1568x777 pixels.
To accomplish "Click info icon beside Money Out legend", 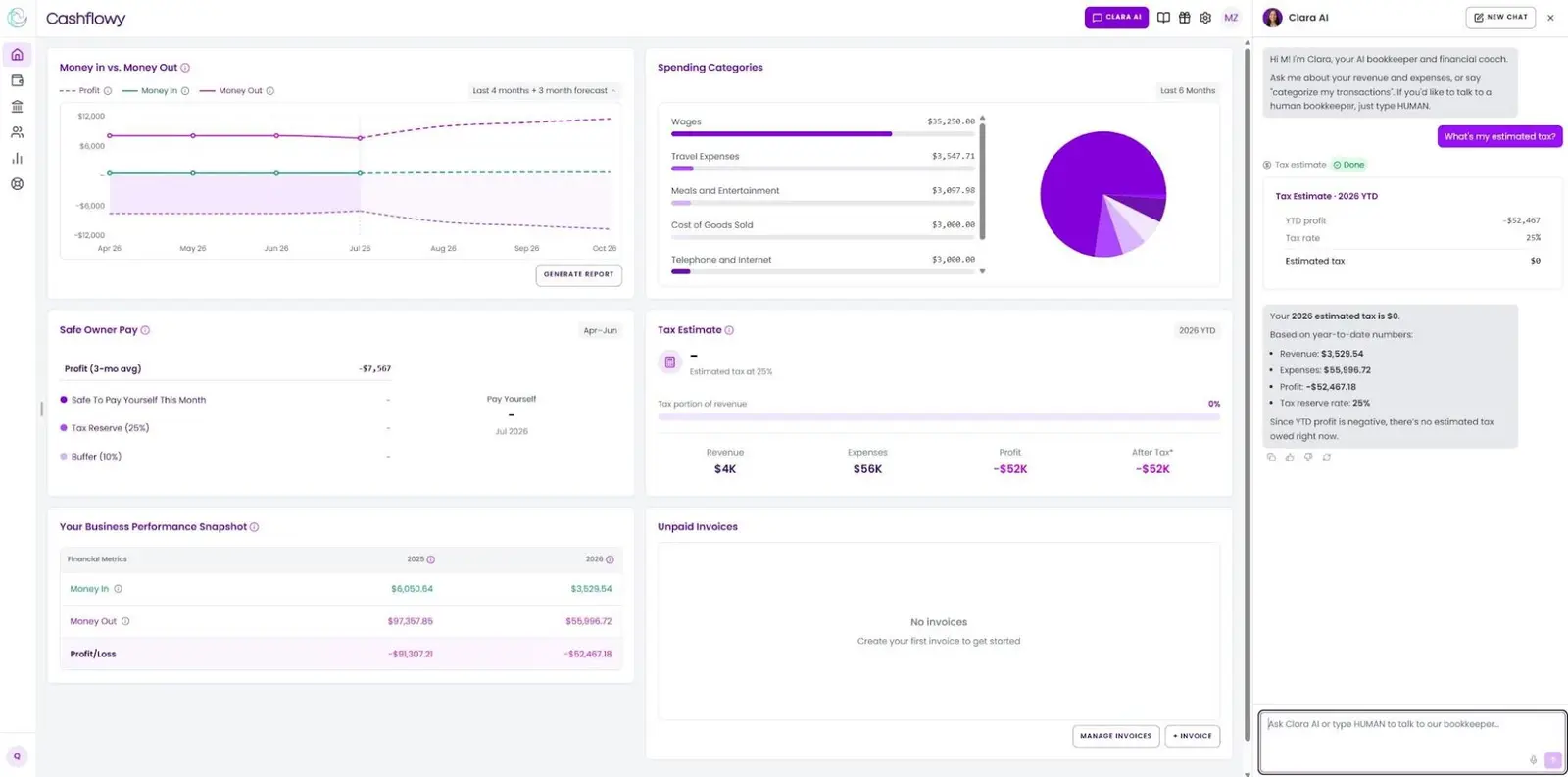I will pyautogui.click(x=270, y=91).
